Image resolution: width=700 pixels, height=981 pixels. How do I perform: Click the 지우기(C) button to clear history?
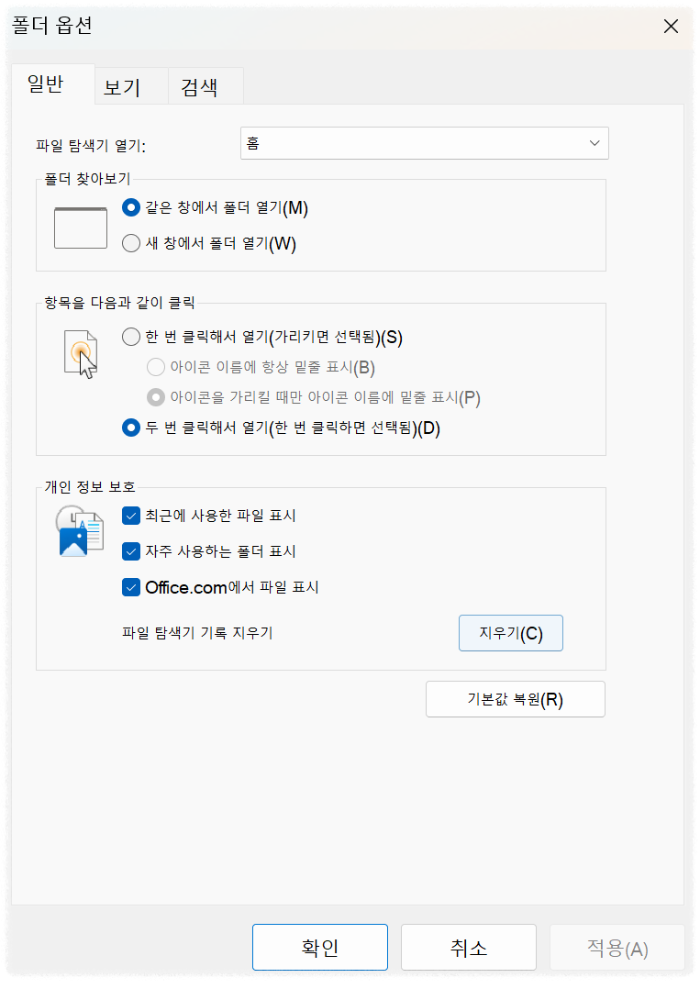(x=510, y=632)
